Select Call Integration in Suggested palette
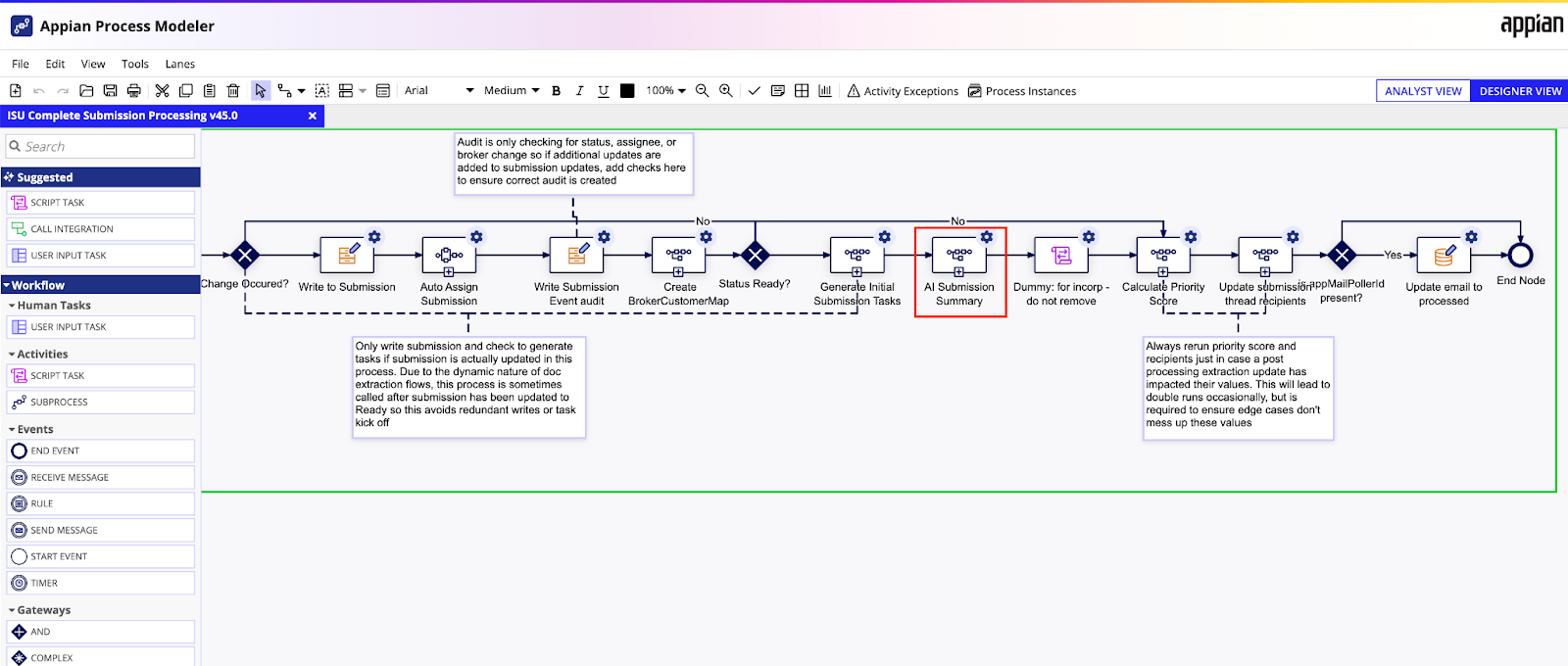Screen dimensions: 1568x666 [101, 229]
